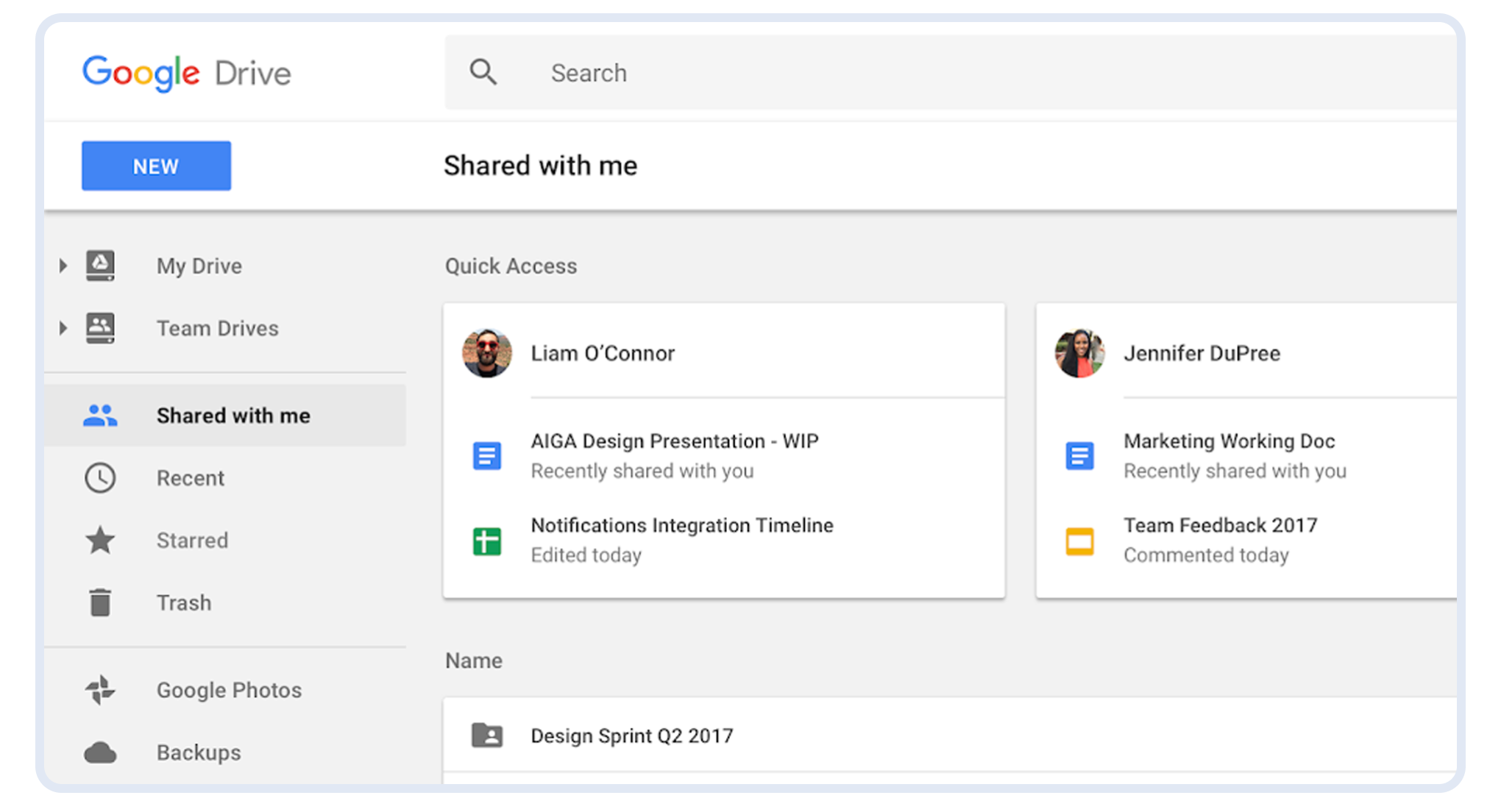The height and width of the screenshot is (812, 1501).
Task: Click the Trash bin icon
Action: 100,602
